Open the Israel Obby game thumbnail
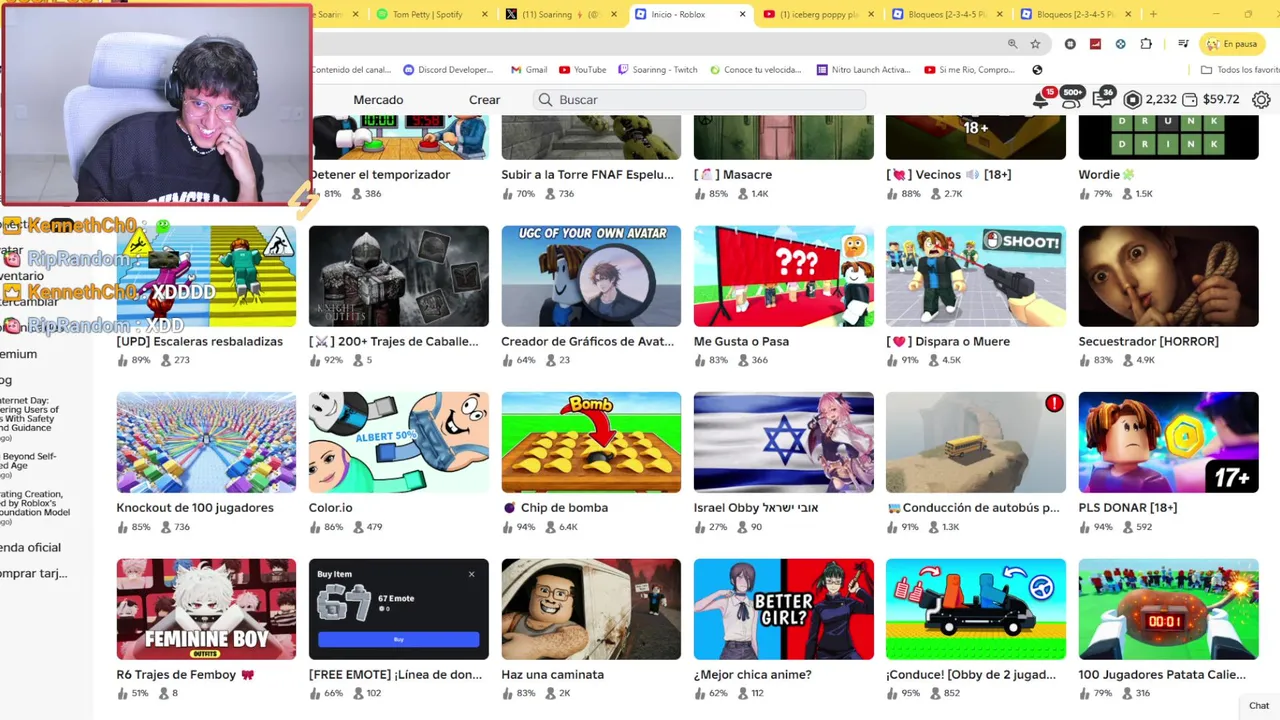The width and height of the screenshot is (1280, 720). pos(784,442)
